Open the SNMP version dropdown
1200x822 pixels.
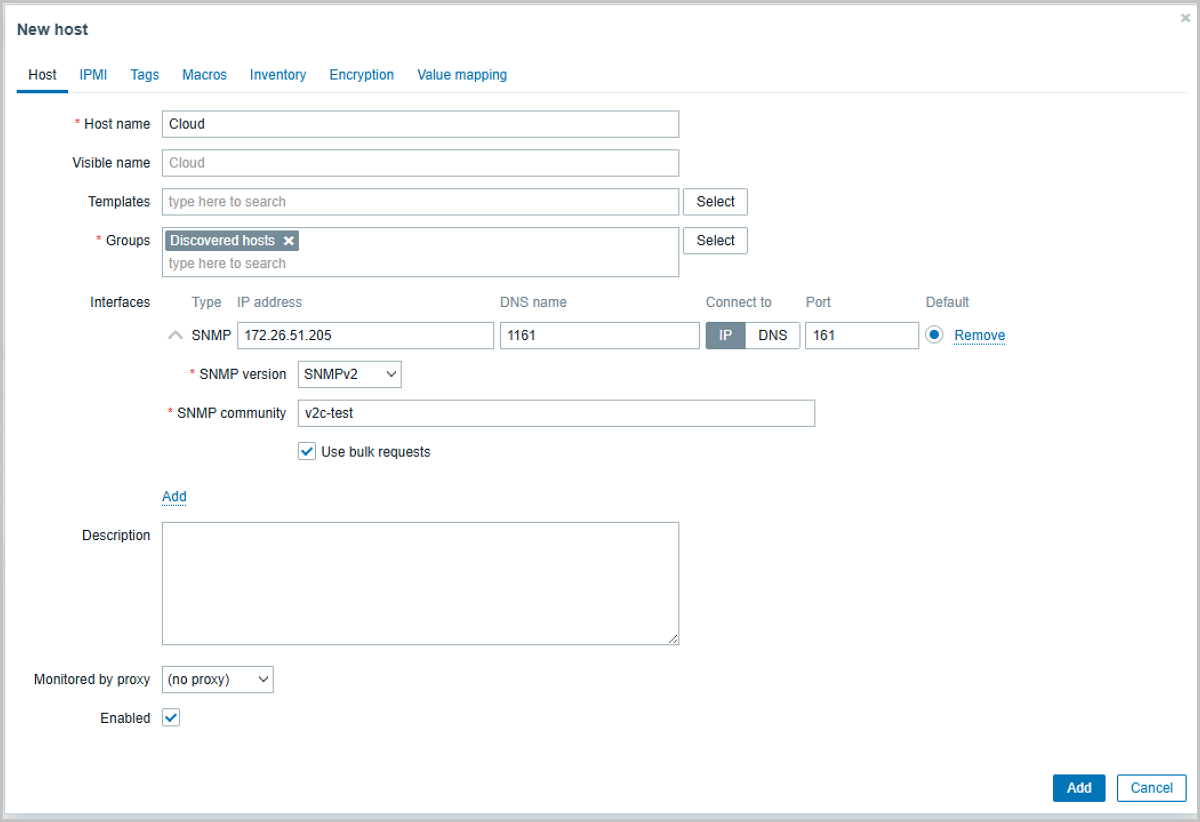coord(350,374)
